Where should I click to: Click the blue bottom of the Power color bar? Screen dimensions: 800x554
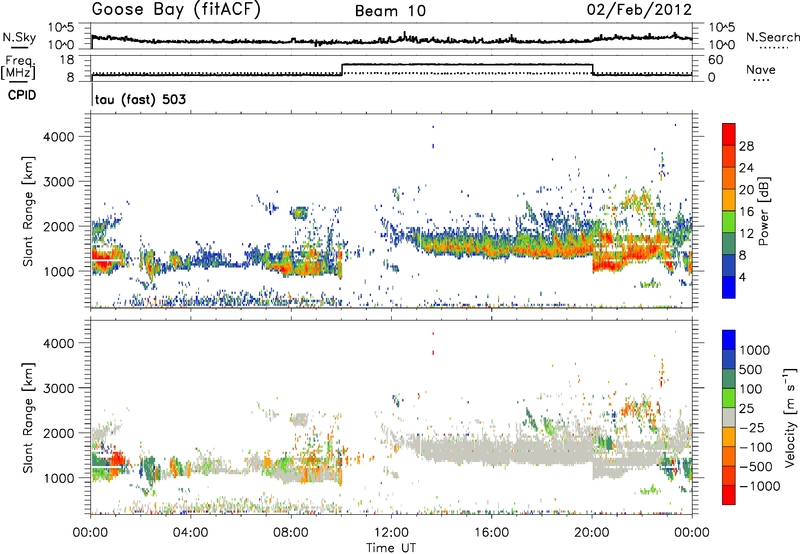[729, 287]
